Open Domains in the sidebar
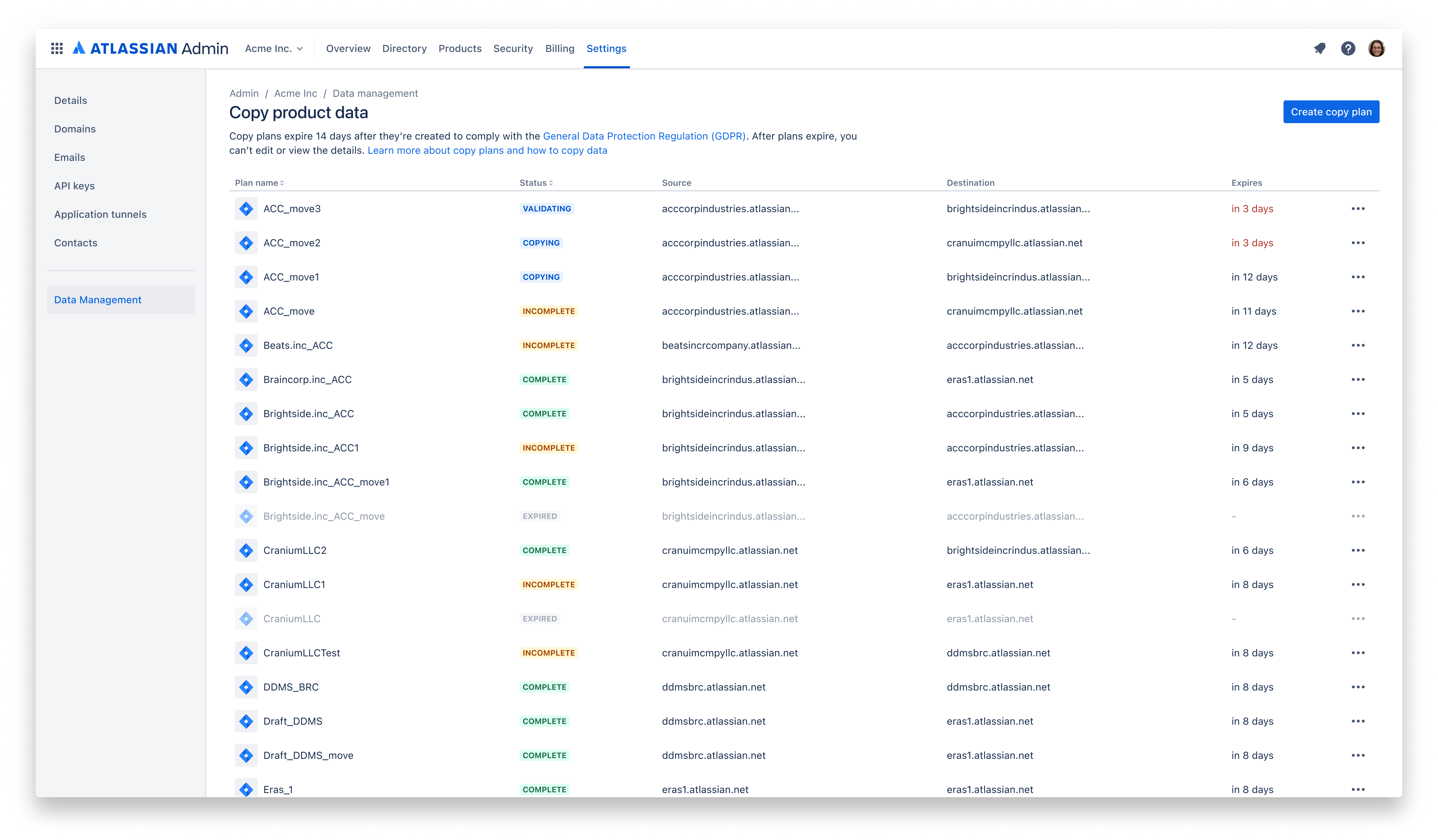Image resolution: width=1438 pixels, height=840 pixels. click(x=75, y=129)
